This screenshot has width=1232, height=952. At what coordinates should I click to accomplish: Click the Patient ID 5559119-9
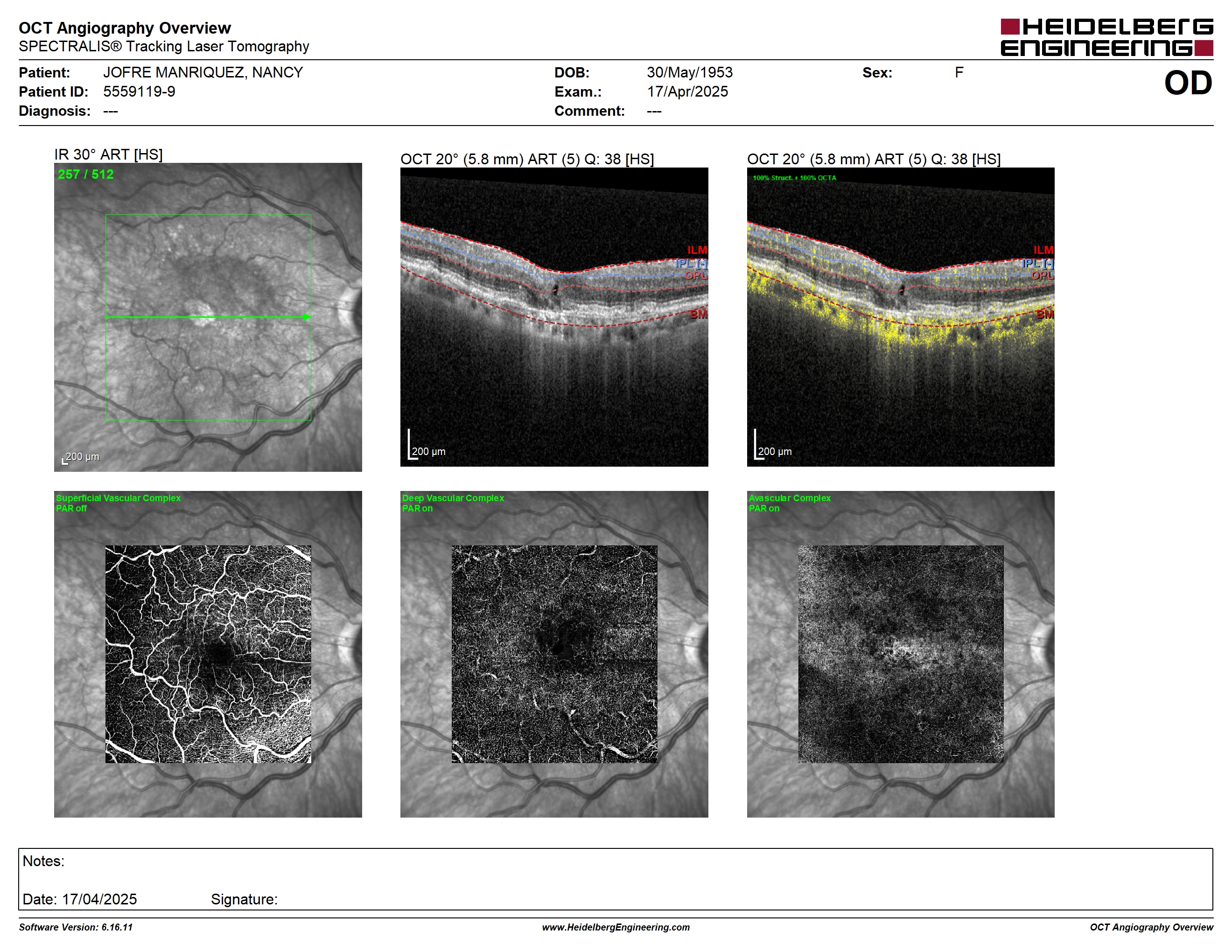[x=140, y=91]
